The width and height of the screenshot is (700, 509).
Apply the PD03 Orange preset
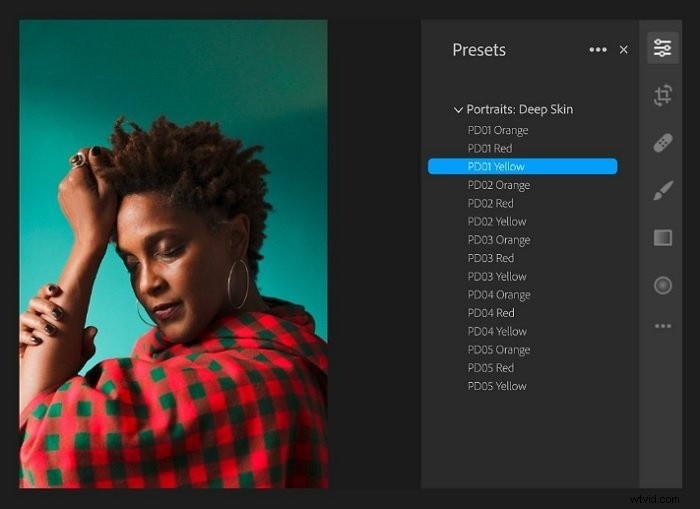coord(499,240)
